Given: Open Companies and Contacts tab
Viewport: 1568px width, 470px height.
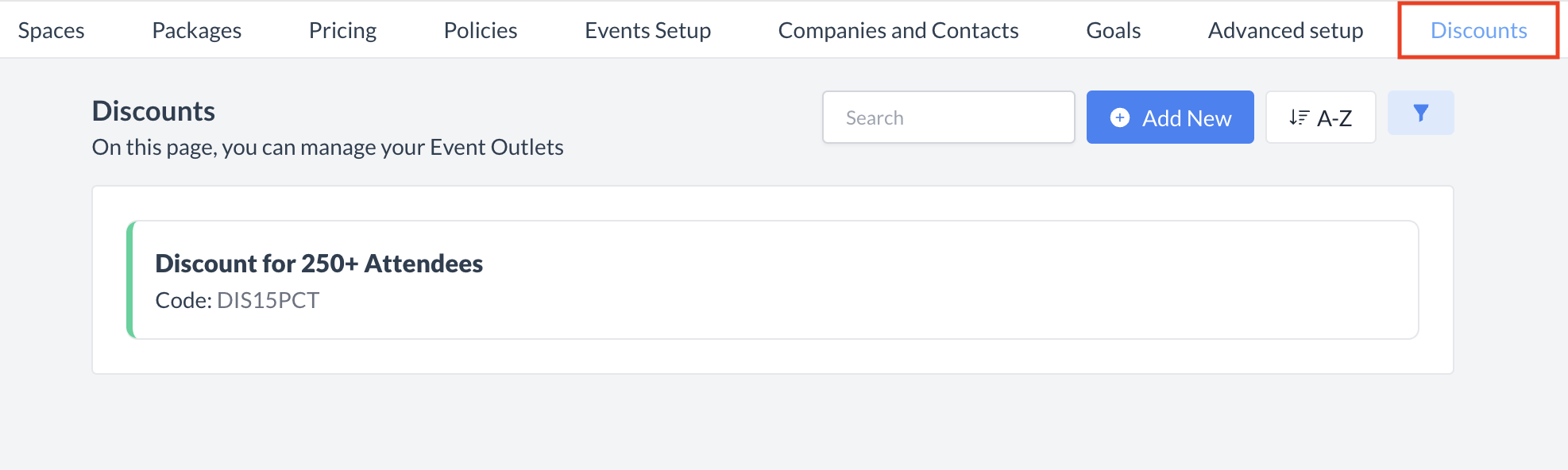Looking at the screenshot, I should pos(898,30).
